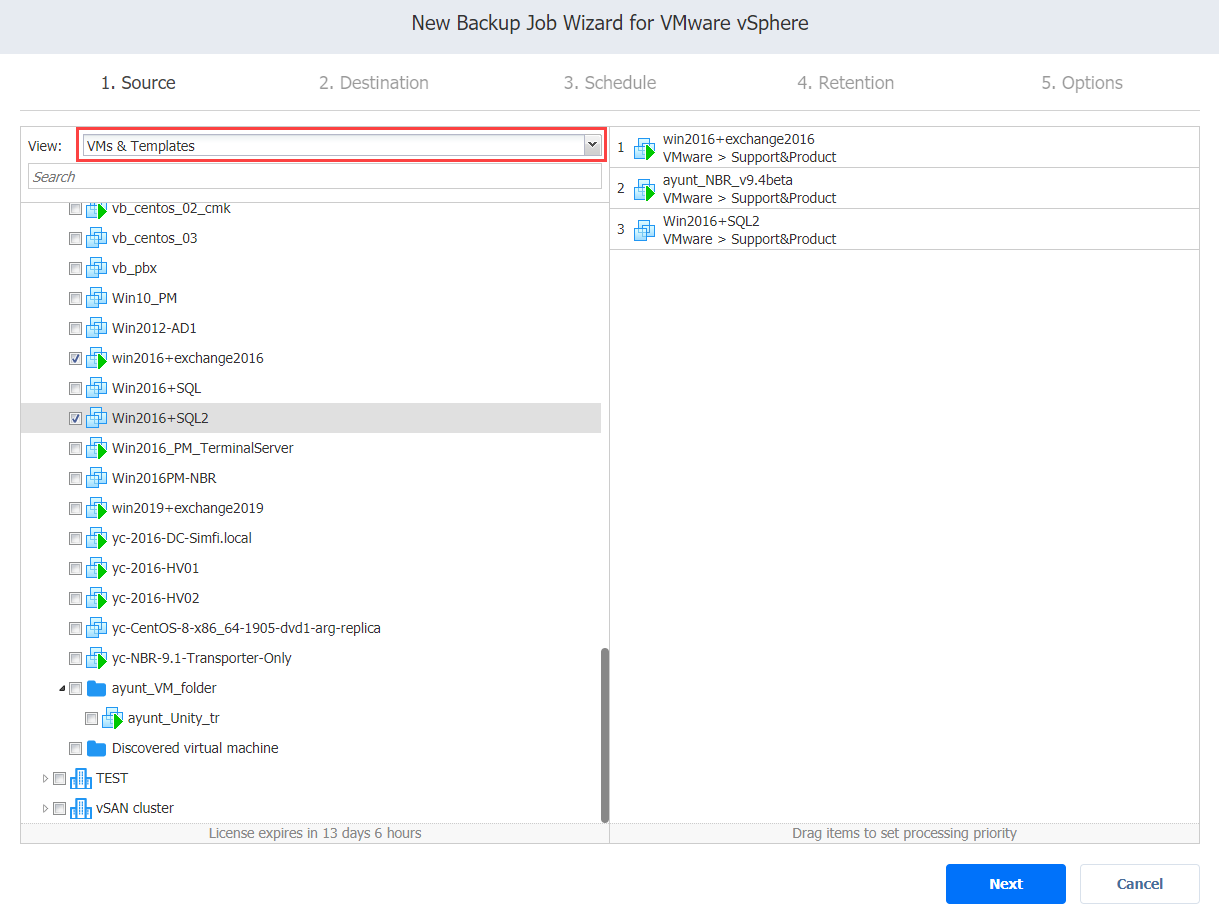Click the VM icon for ayunt_NBR_v9.4beta in priority list

645,189
